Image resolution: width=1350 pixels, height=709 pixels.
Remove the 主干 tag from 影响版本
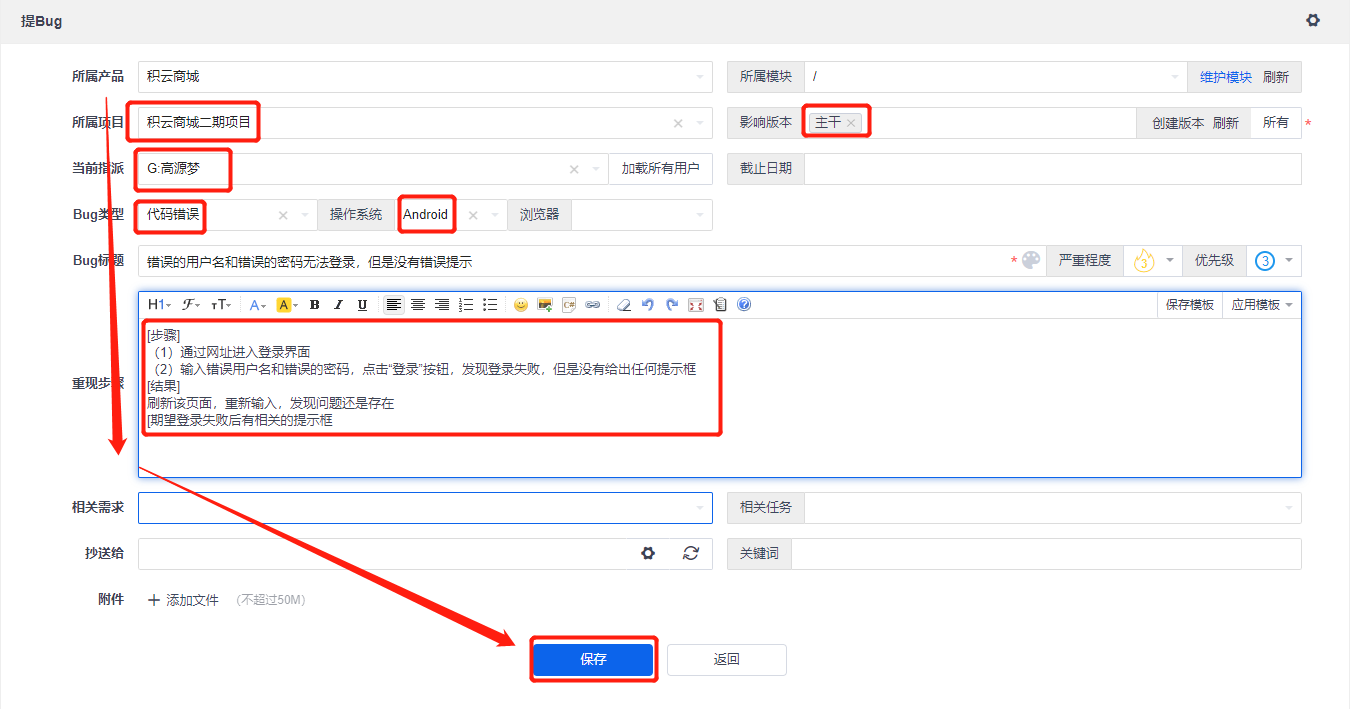click(852, 121)
